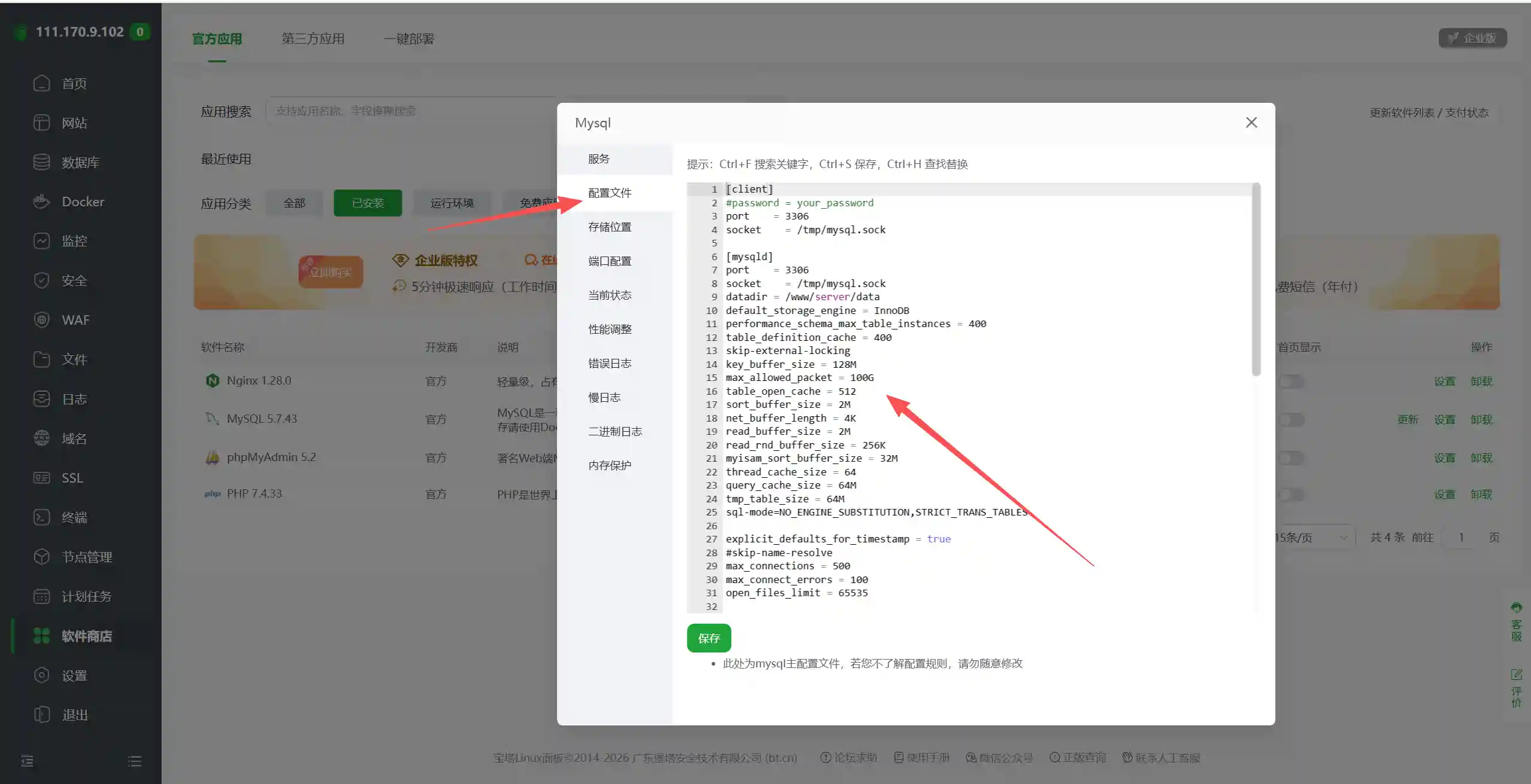This screenshot has height=784, width=1531.
Task: Open the Docker sidebar icon
Action: (x=41, y=202)
